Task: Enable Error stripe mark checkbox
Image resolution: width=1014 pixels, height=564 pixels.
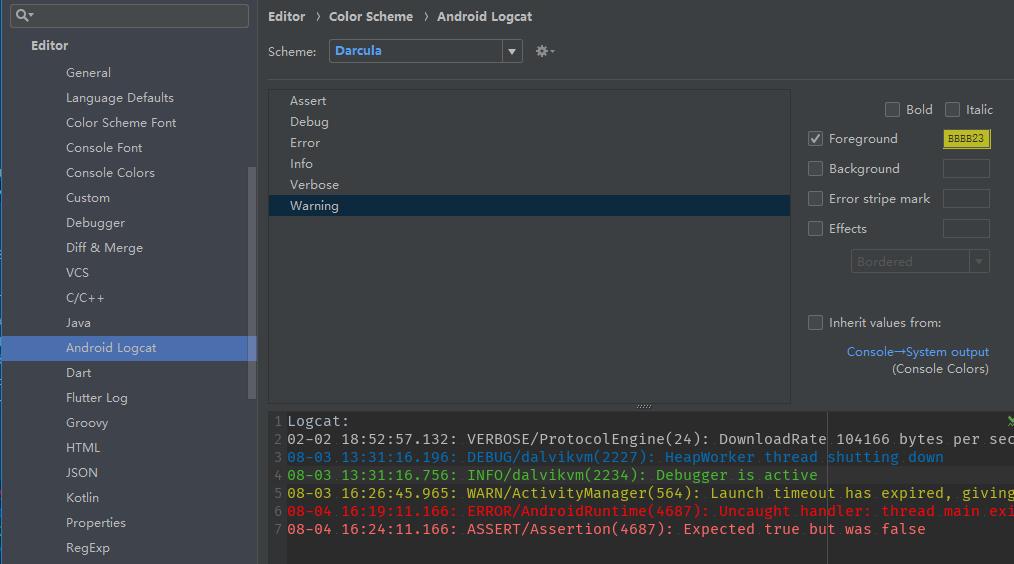Action: click(816, 199)
